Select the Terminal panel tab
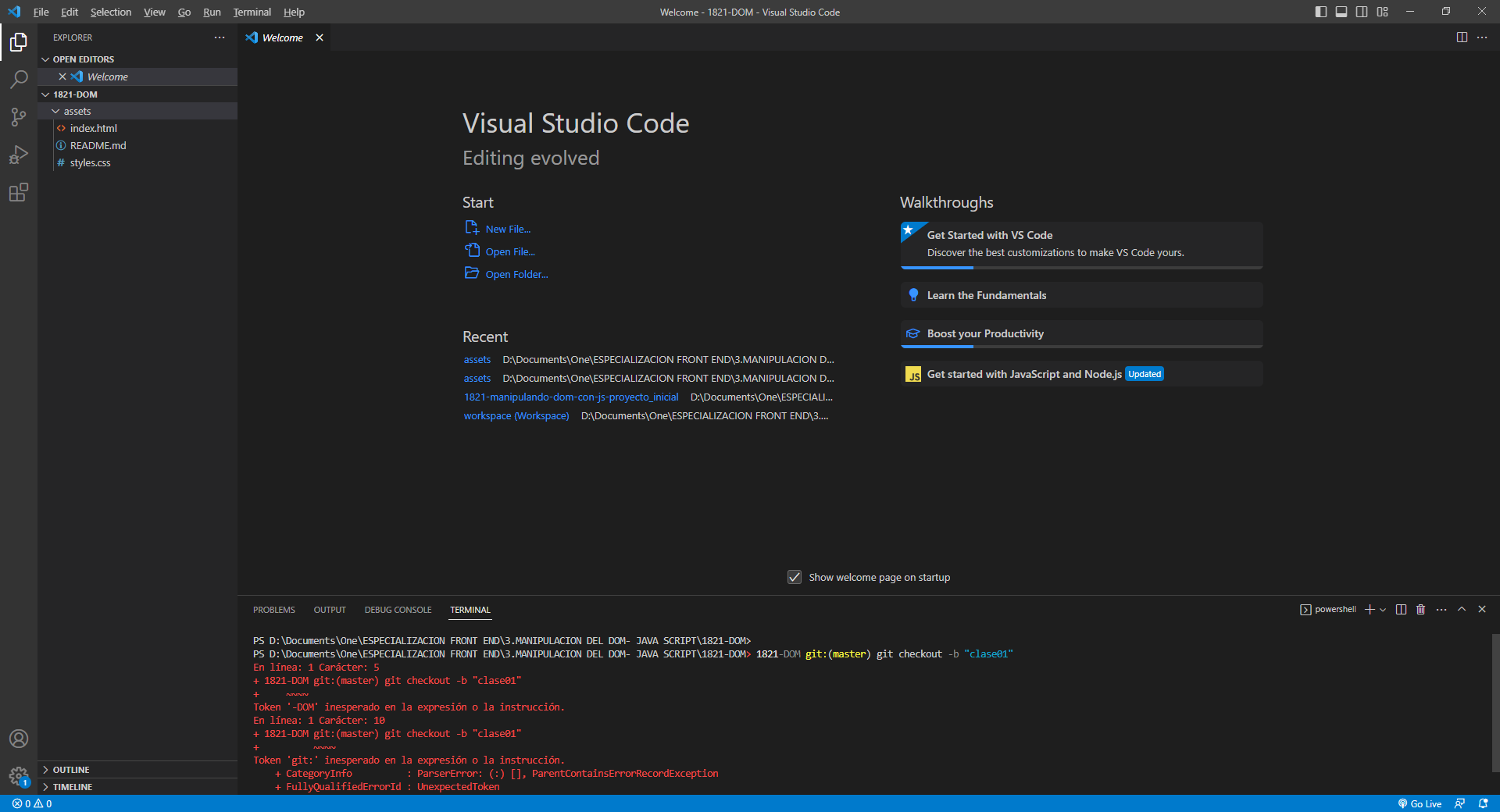Viewport: 1500px width, 812px height. [x=470, y=610]
